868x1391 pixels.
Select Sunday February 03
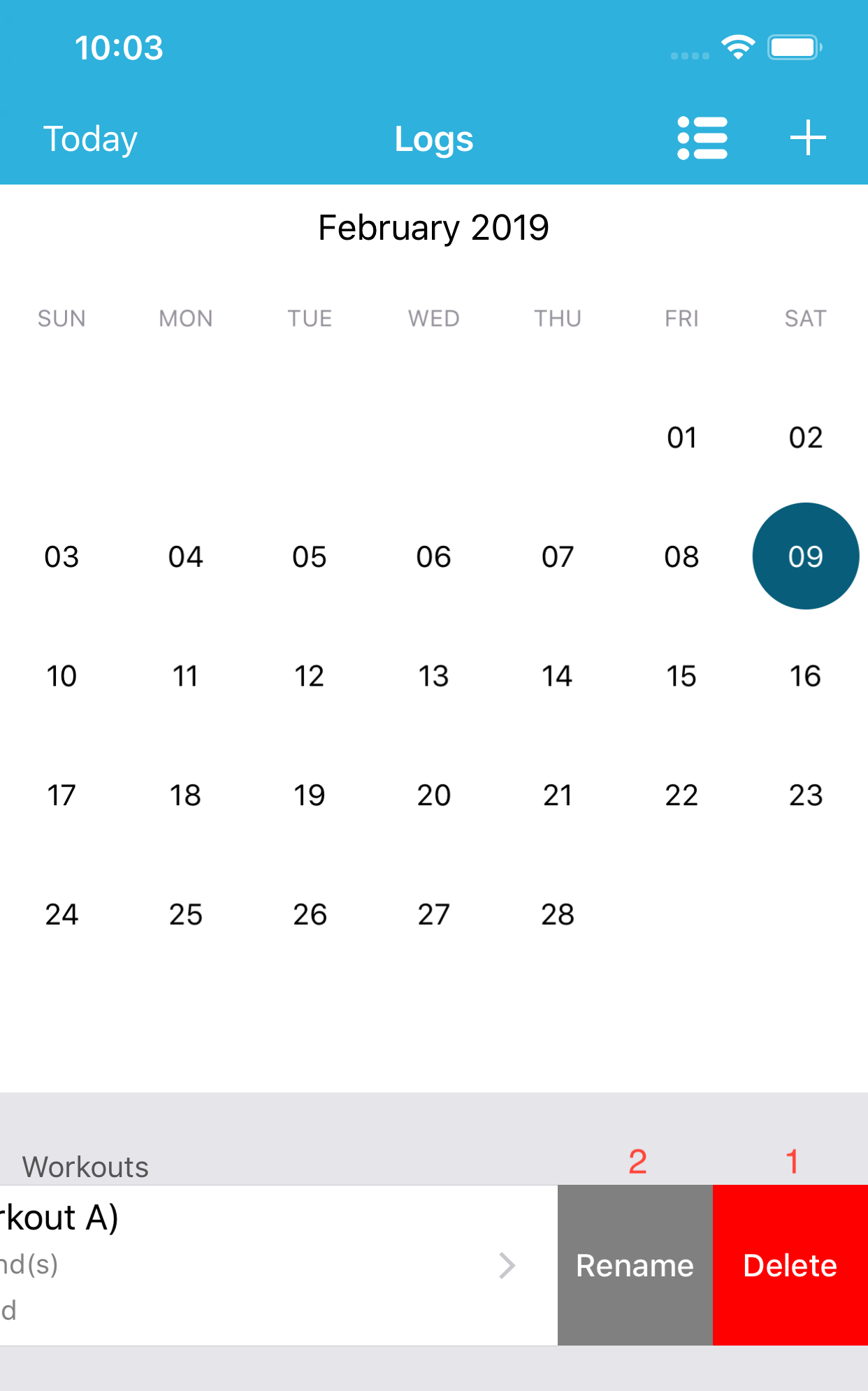pyautogui.click(x=62, y=557)
